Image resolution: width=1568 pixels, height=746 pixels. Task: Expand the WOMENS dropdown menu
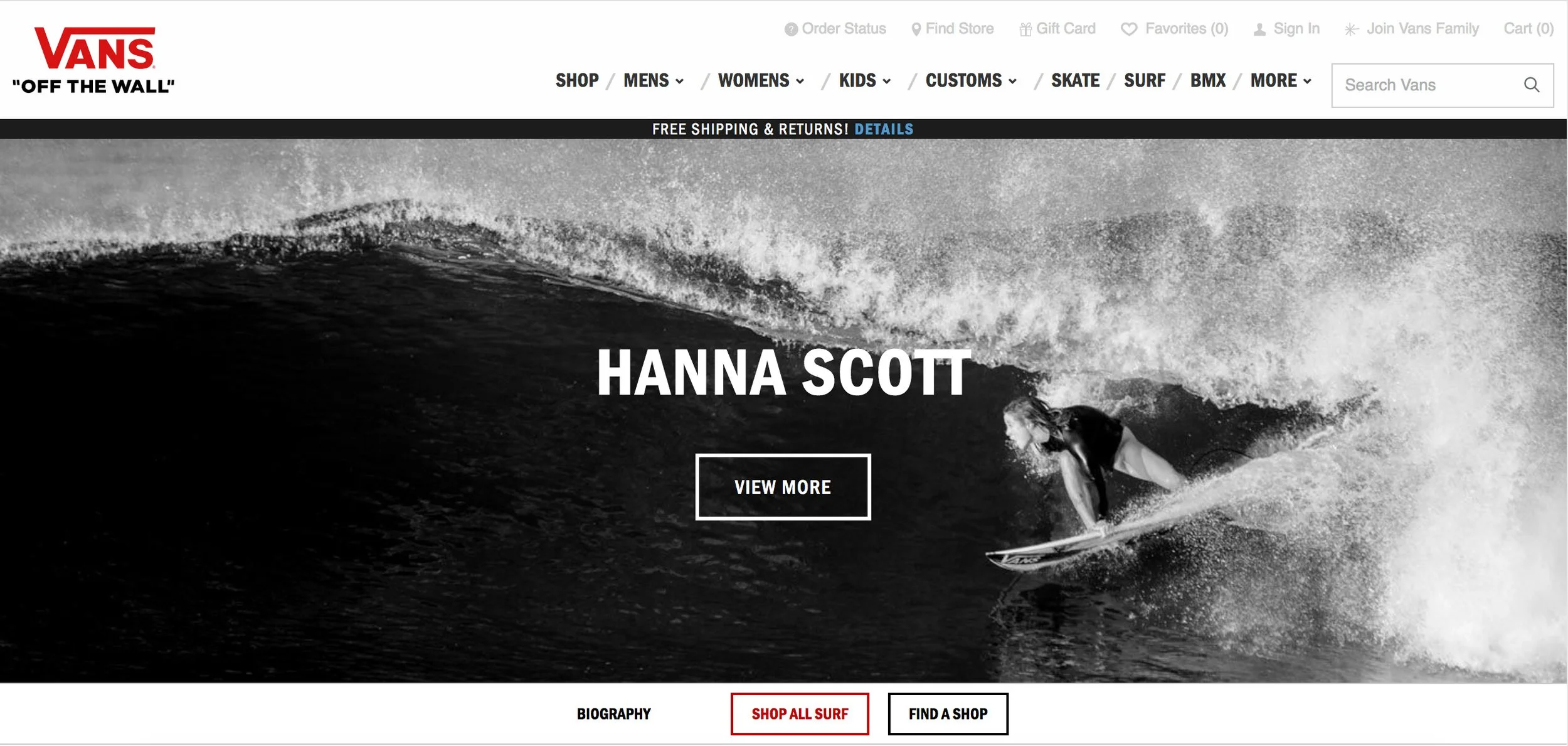tap(761, 81)
